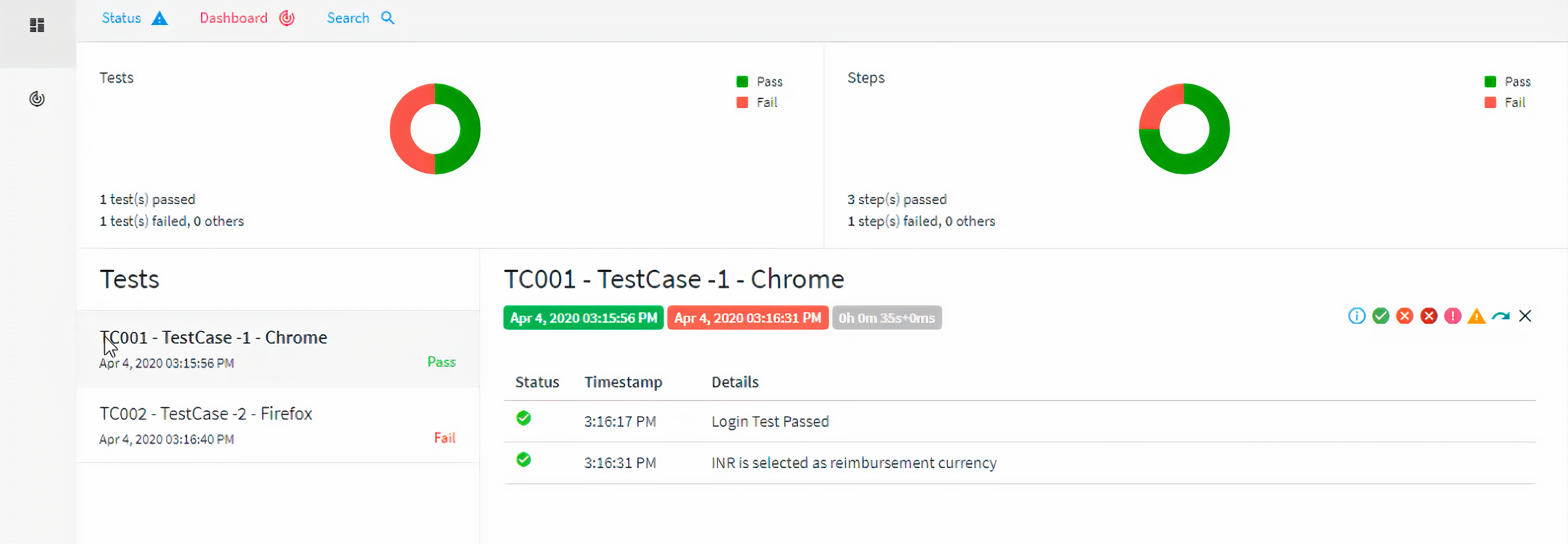Filter steps by pink error exclamation icon

pos(1452,316)
